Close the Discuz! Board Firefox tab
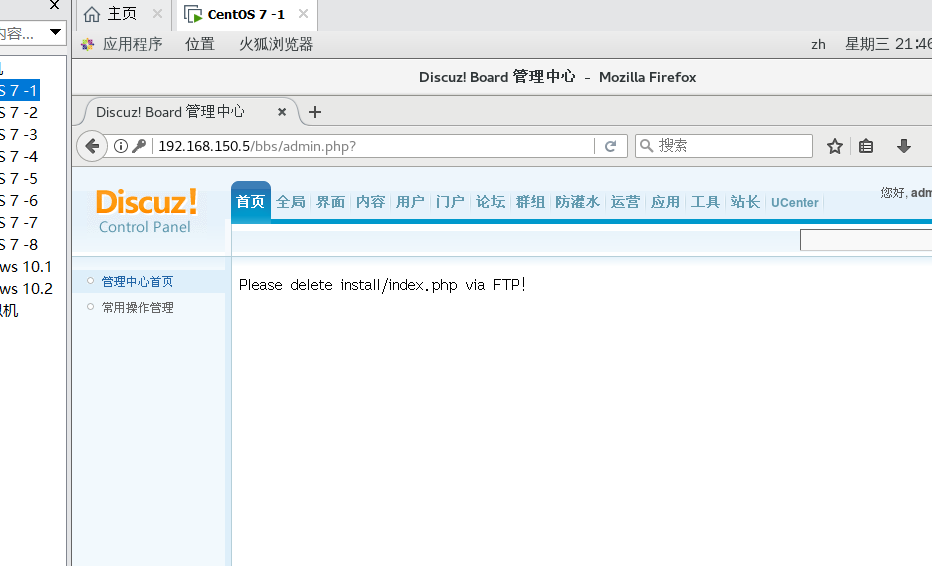This screenshot has width=932, height=566. tap(282, 112)
